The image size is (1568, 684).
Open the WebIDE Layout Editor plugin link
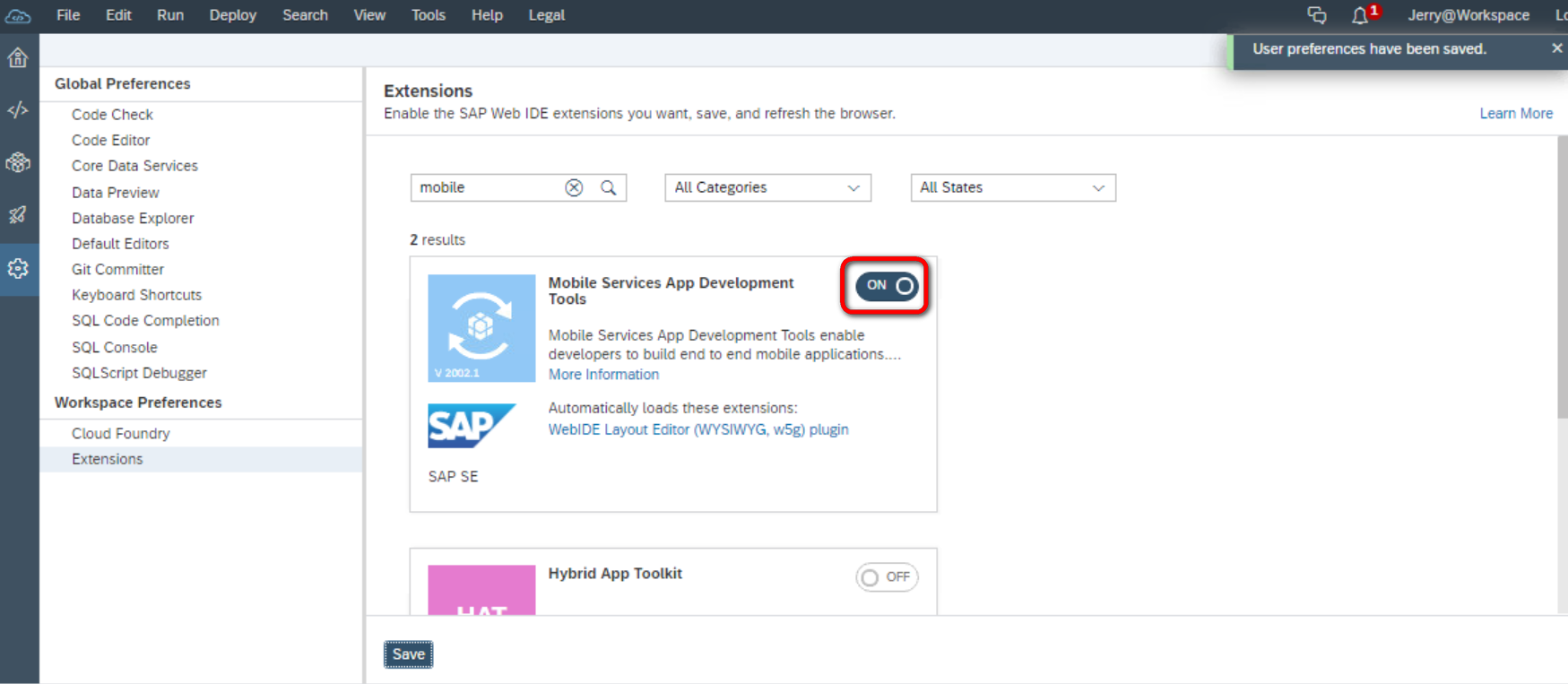tap(698, 429)
